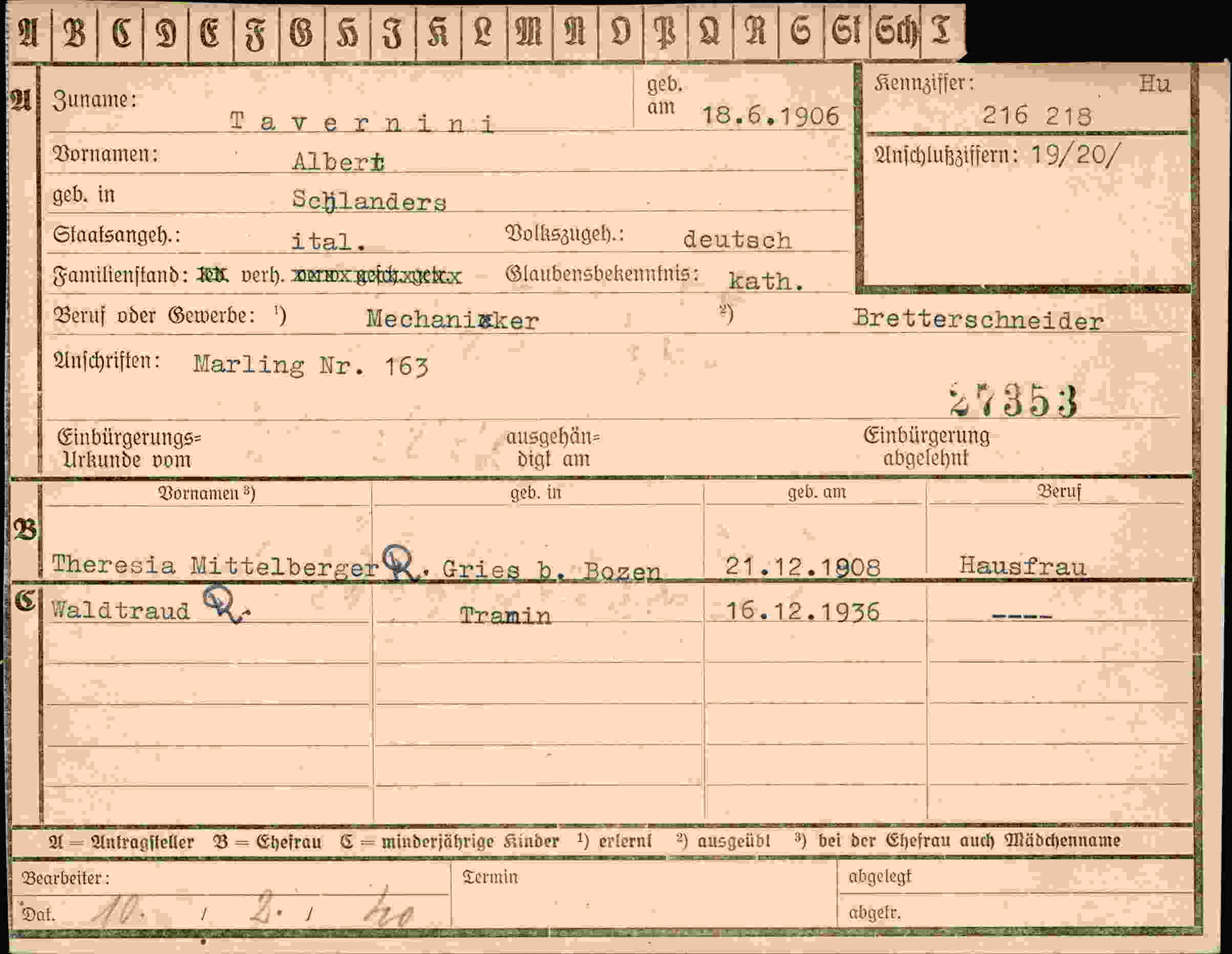1232x954 pixels.
Task: Click the child's name 'Waldtraud'
Action: point(120,611)
